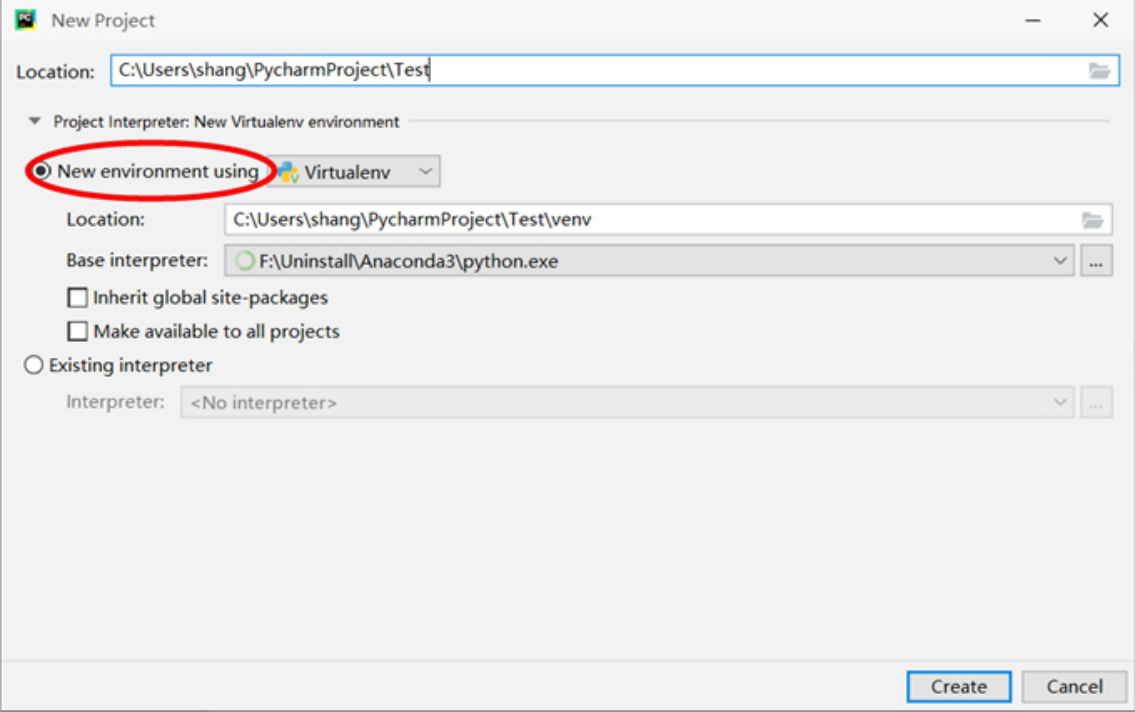Open the disabled Interpreter No interpreter dropdown

point(627,402)
